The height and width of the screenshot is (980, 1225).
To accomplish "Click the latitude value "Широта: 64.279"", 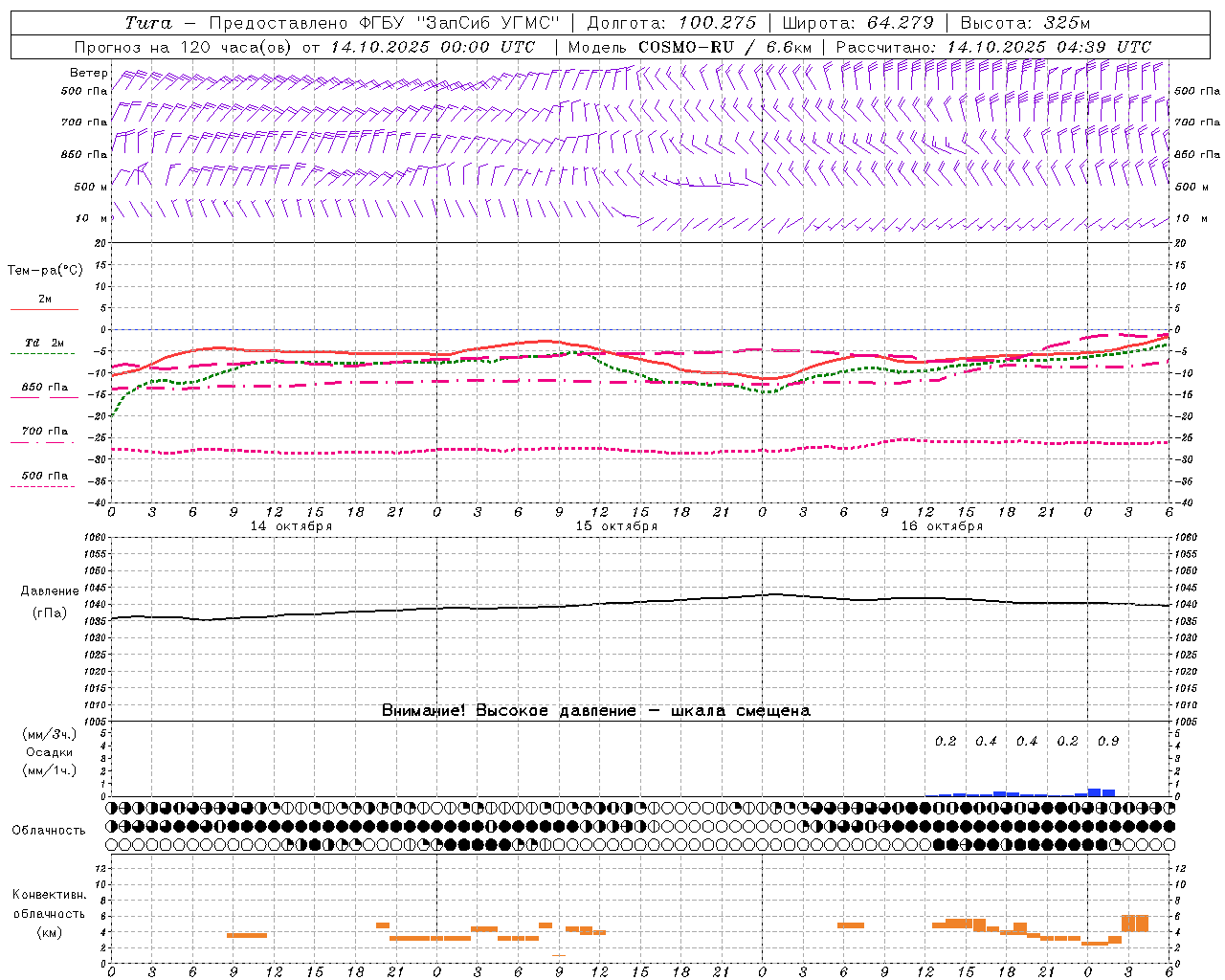I will click(857, 23).
